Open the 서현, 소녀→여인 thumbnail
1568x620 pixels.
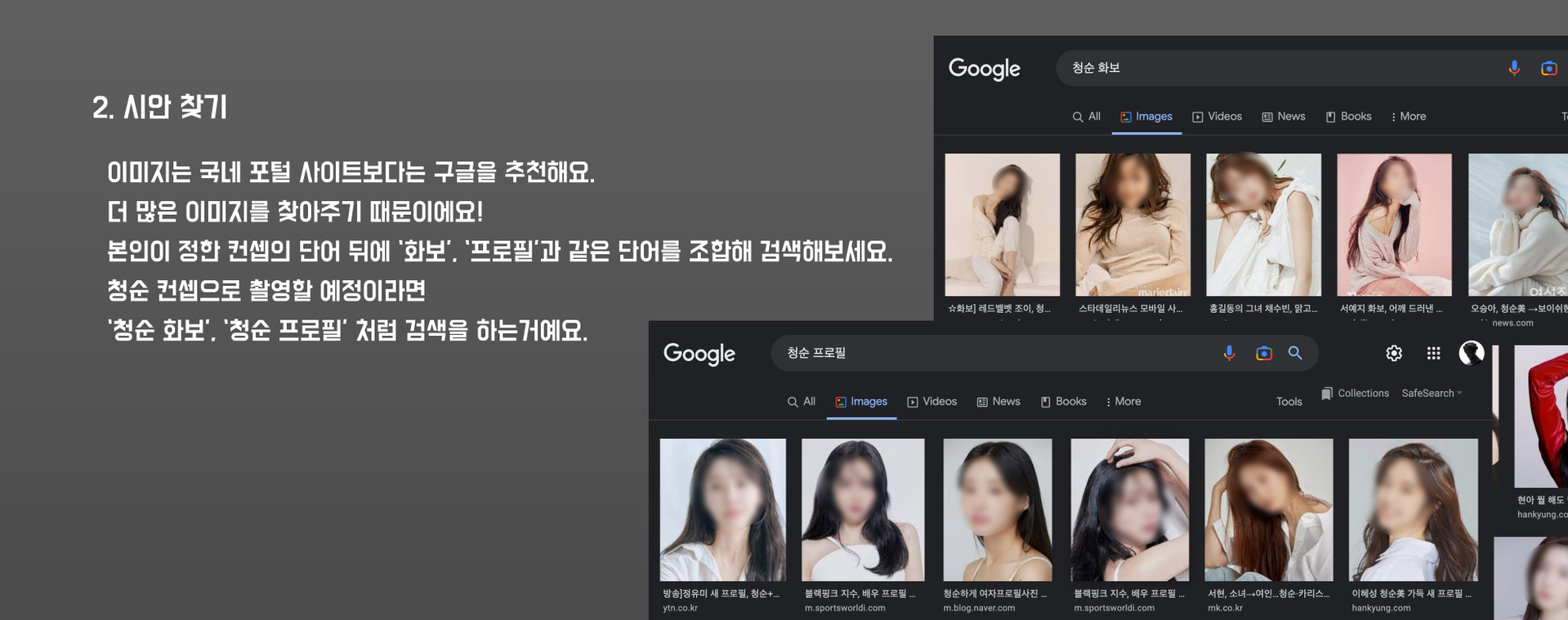point(1269,510)
